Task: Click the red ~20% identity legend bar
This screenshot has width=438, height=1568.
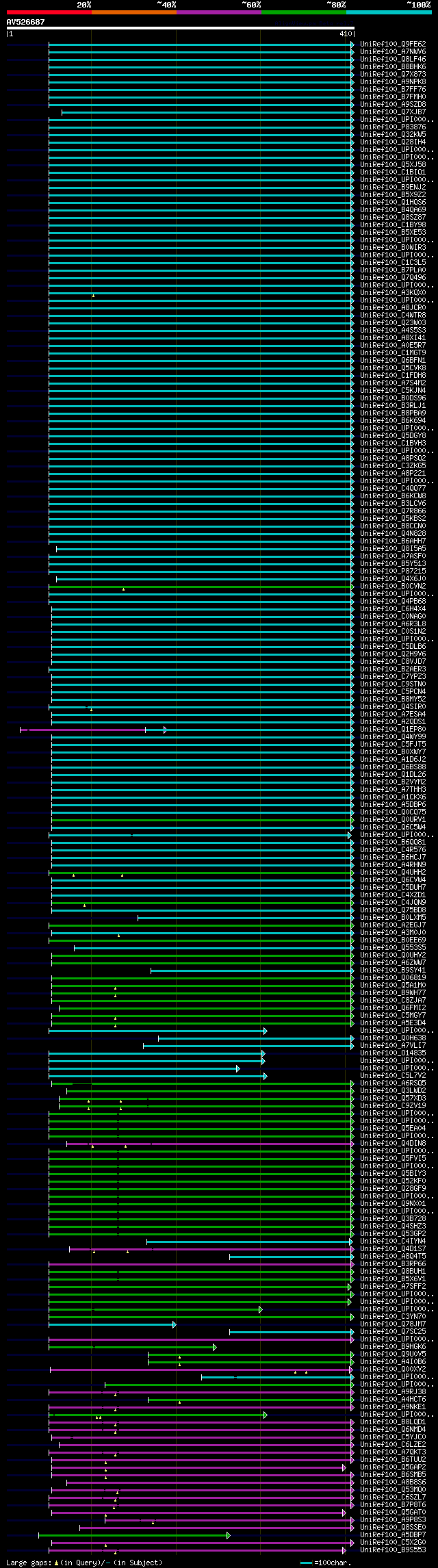Action: [x=49, y=12]
